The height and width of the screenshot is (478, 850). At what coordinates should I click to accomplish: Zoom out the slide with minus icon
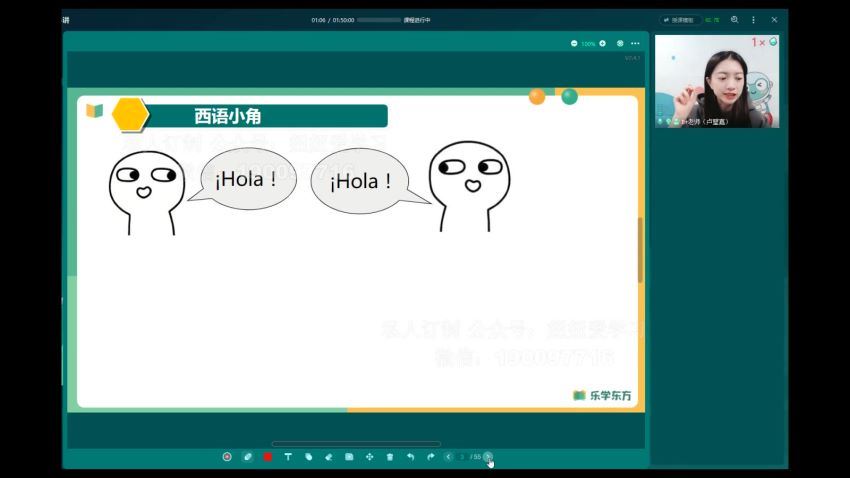(574, 43)
